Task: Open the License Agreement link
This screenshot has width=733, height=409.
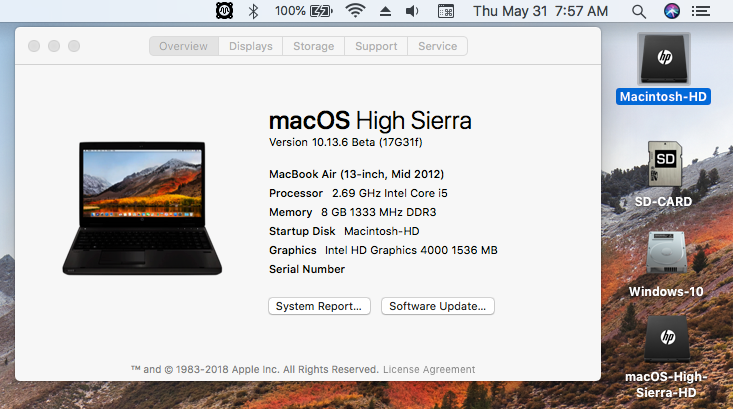Action: [x=429, y=369]
